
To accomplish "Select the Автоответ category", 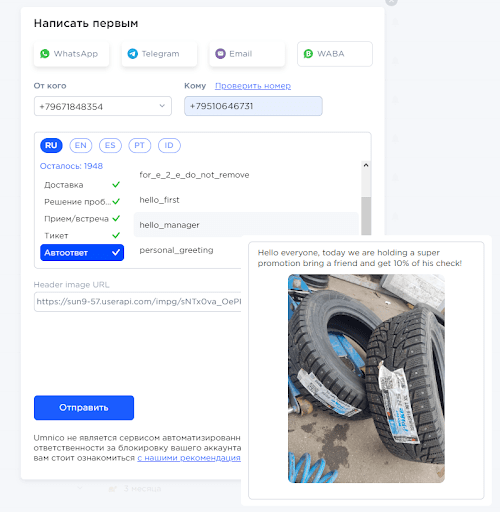I will click(x=82, y=253).
